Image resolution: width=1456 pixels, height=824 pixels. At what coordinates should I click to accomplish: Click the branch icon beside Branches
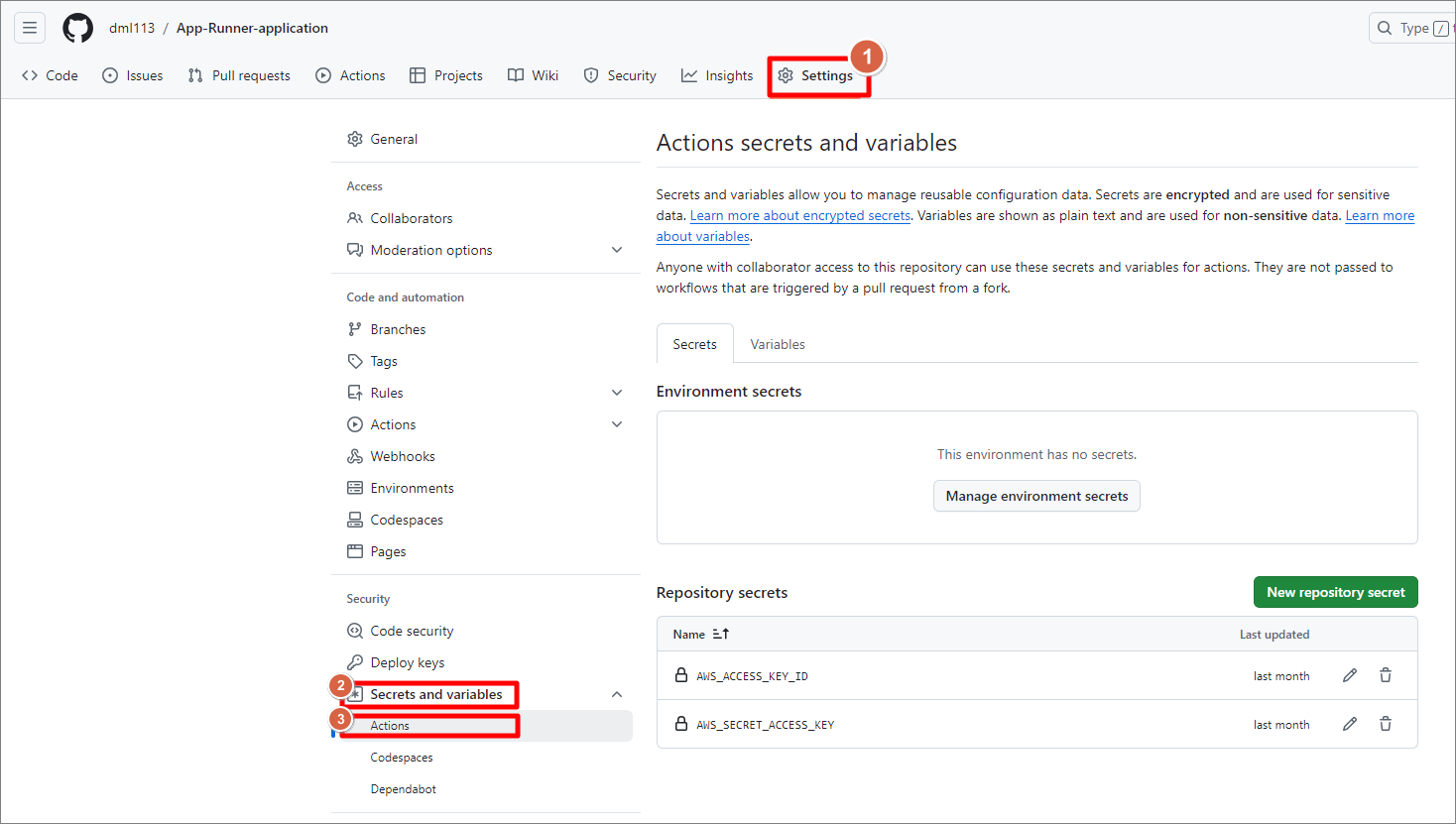point(355,329)
